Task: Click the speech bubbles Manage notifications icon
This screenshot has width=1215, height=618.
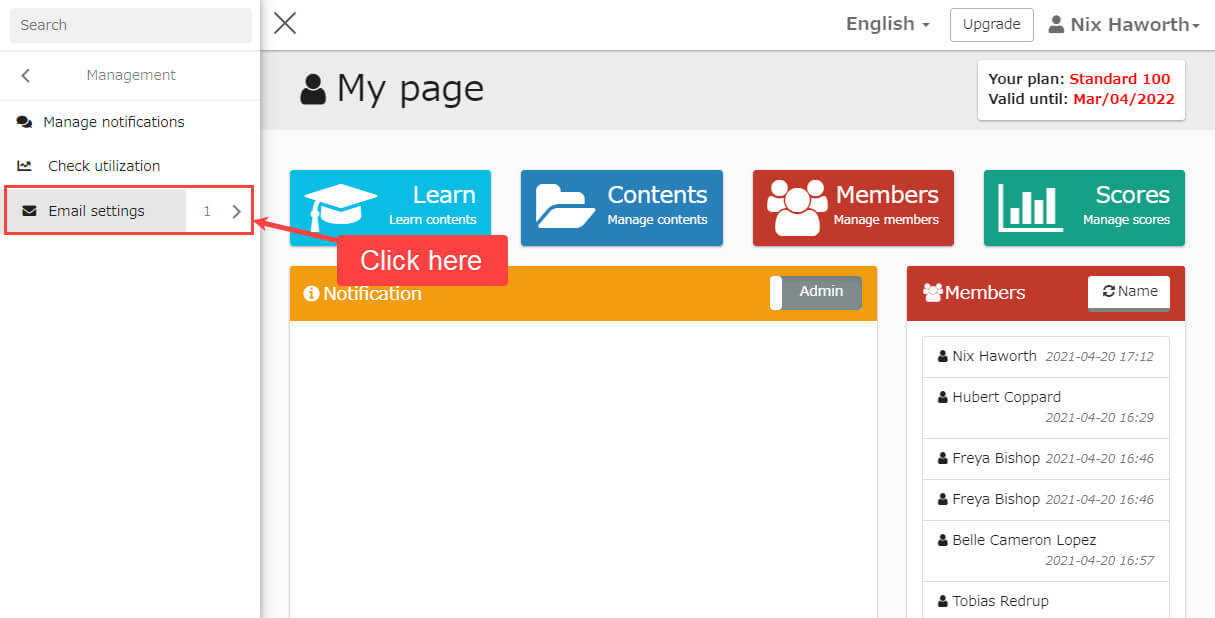Action: [25, 122]
